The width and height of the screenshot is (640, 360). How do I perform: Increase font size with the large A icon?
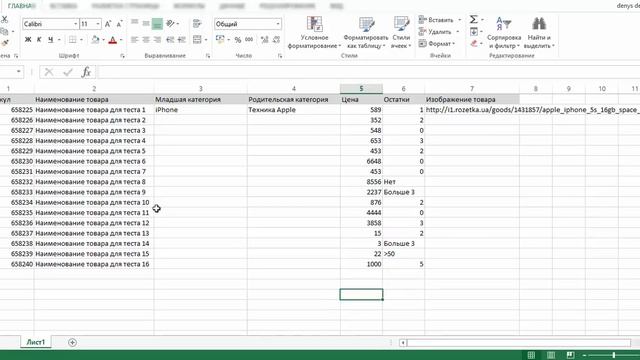click(108, 24)
